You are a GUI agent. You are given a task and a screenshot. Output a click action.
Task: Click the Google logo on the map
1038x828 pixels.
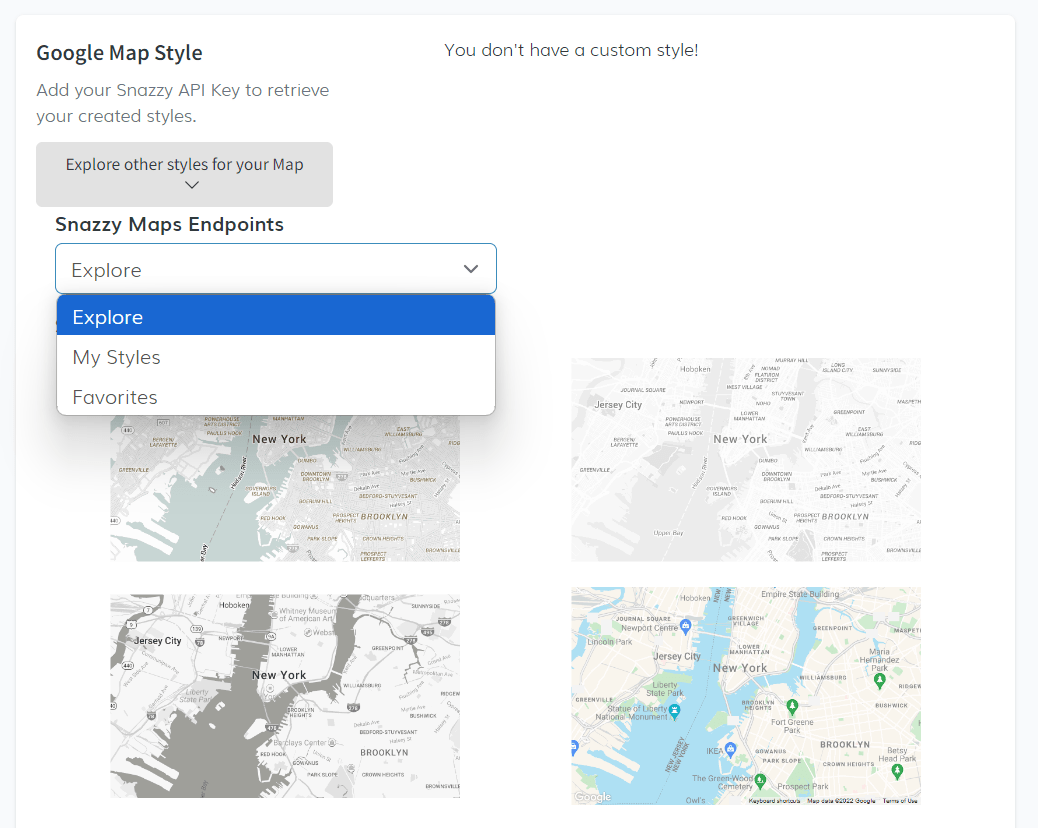(x=592, y=797)
